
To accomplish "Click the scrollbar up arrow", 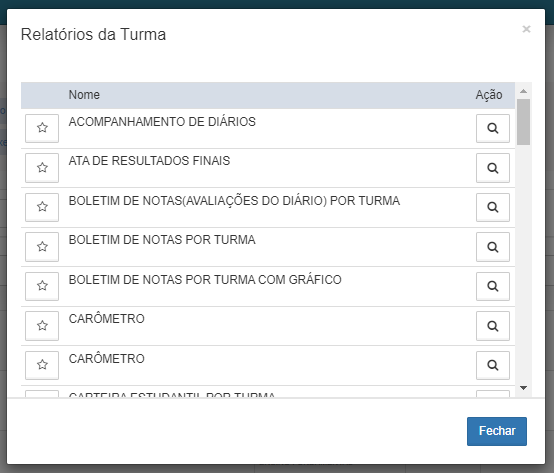I will click(523, 91).
